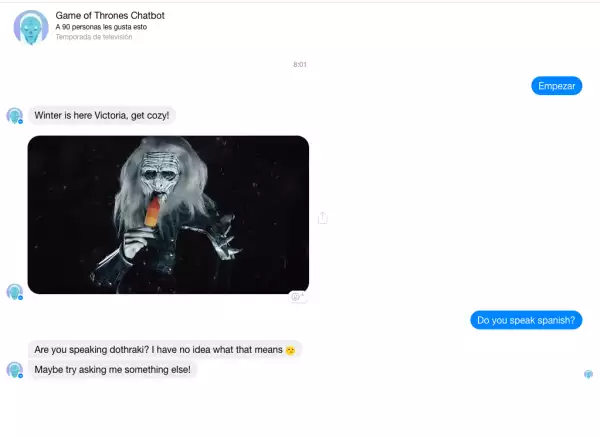Click the 8:01 timestamp
Screen dimensions: 600x438
pos(300,64)
